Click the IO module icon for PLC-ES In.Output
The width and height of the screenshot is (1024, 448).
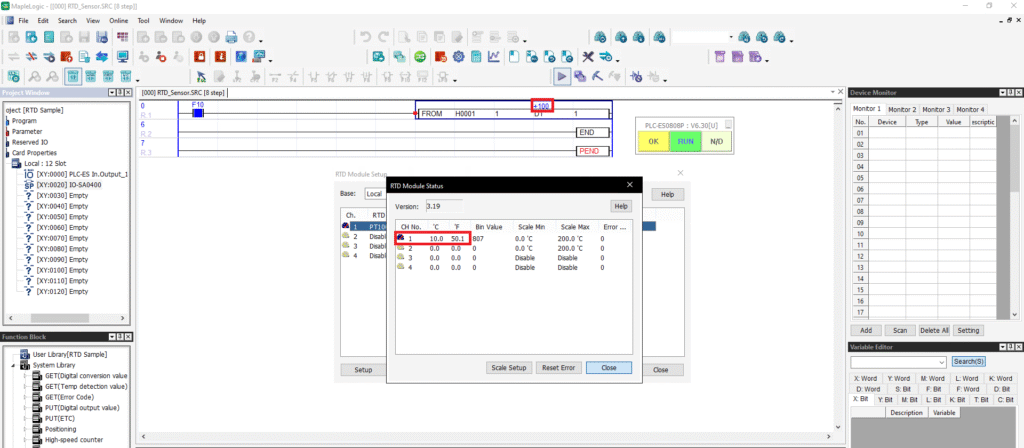pyautogui.click(x=28, y=174)
